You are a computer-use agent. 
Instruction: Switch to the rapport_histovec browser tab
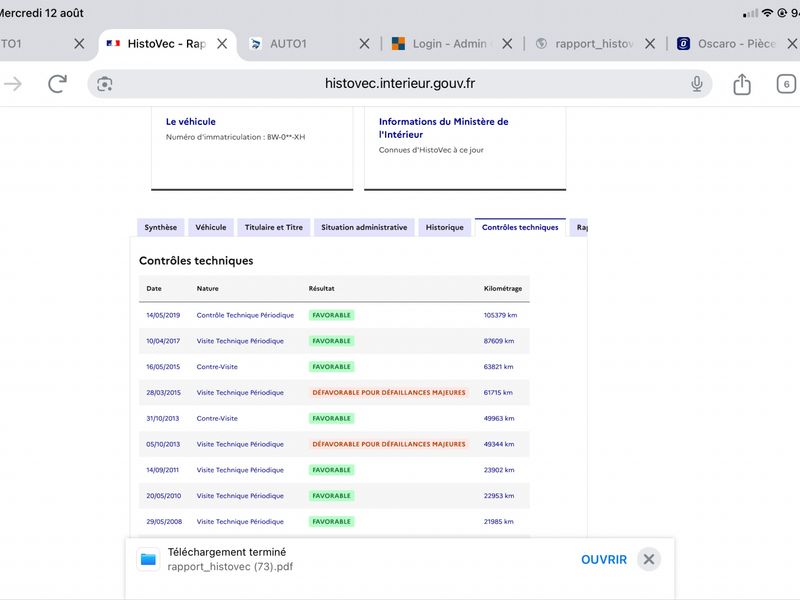[x=584, y=44]
